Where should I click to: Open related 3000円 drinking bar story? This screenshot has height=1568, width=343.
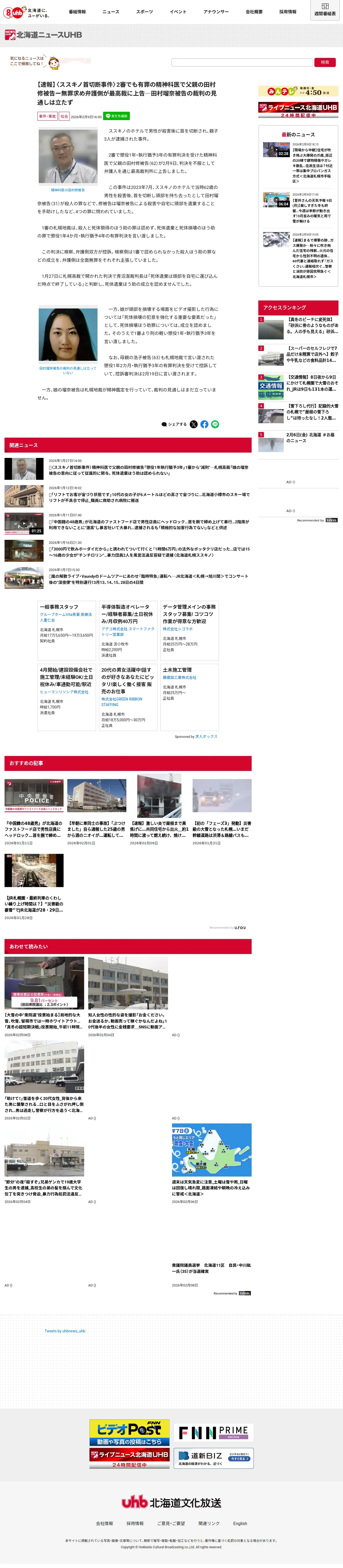(127, 550)
